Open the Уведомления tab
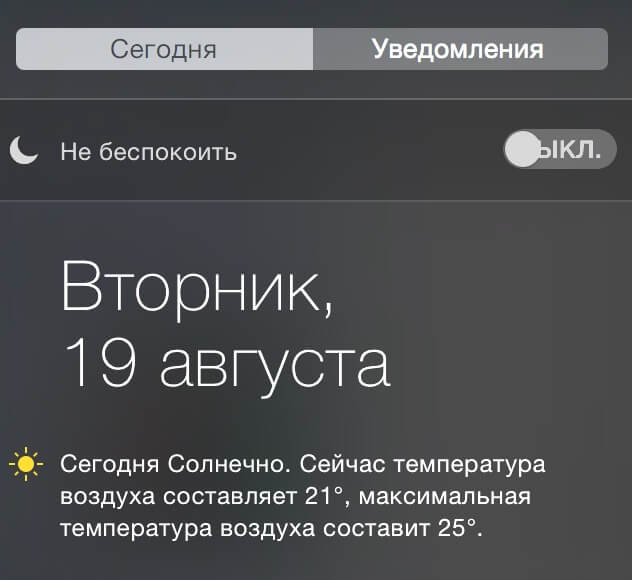The width and height of the screenshot is (632, 580). 460,49
